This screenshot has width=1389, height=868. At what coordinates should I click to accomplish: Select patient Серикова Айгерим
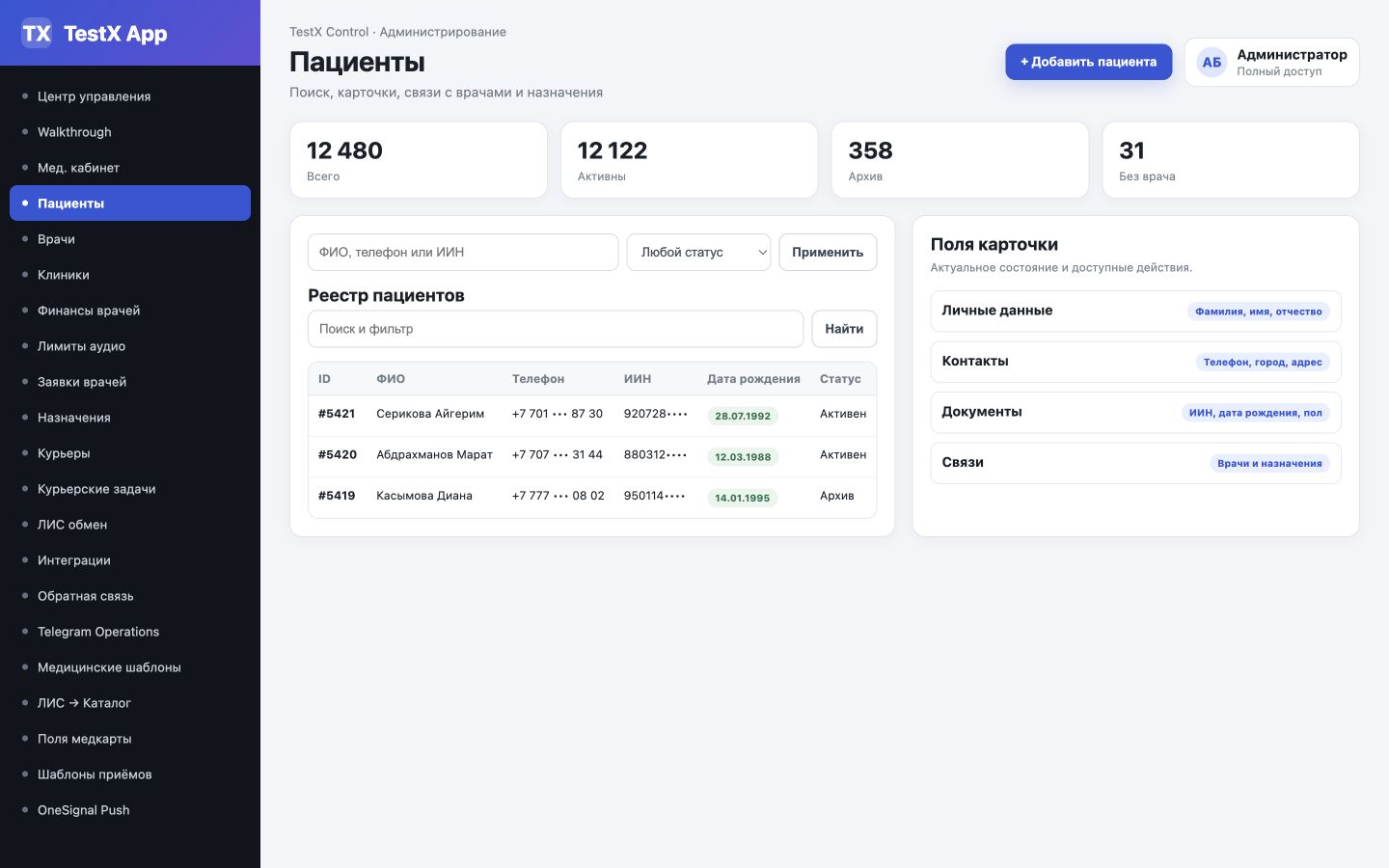pos(430,414)
